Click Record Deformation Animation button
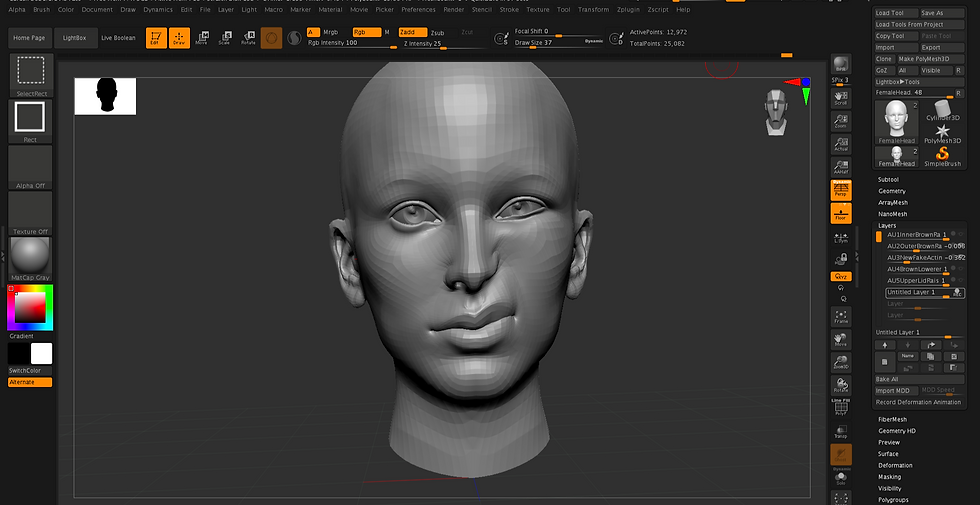 click(x=919, y=402)
